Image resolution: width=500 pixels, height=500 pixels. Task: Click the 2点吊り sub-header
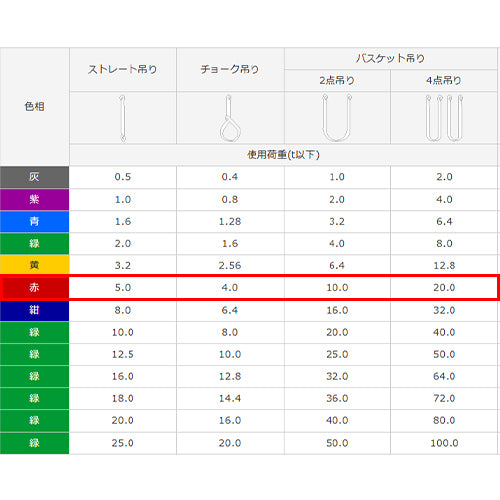(337, 80)
